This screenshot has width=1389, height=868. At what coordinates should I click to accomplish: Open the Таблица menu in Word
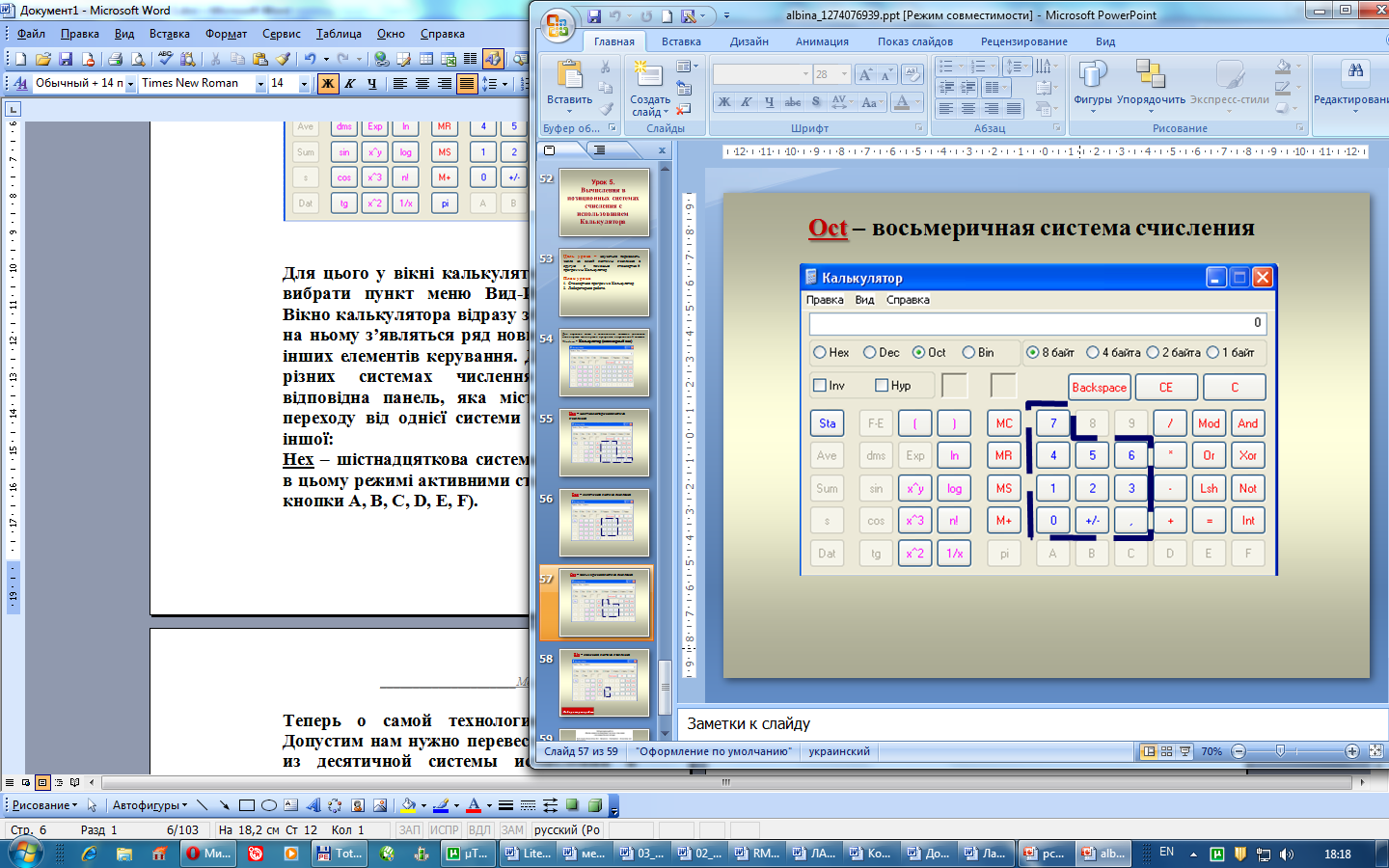coord(339,34)
